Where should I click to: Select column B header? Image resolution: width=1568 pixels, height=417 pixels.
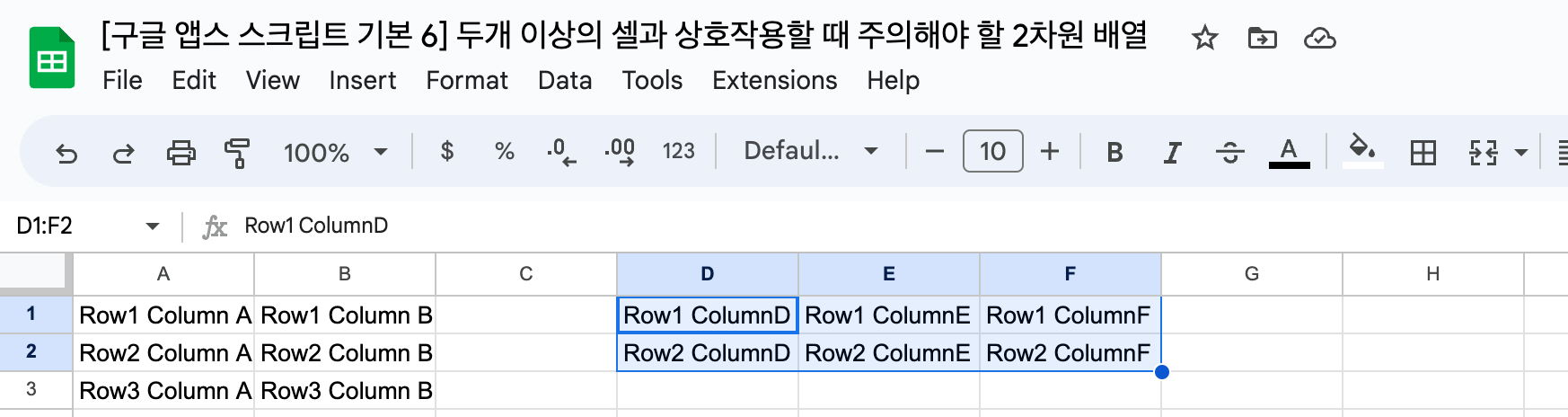345,274
